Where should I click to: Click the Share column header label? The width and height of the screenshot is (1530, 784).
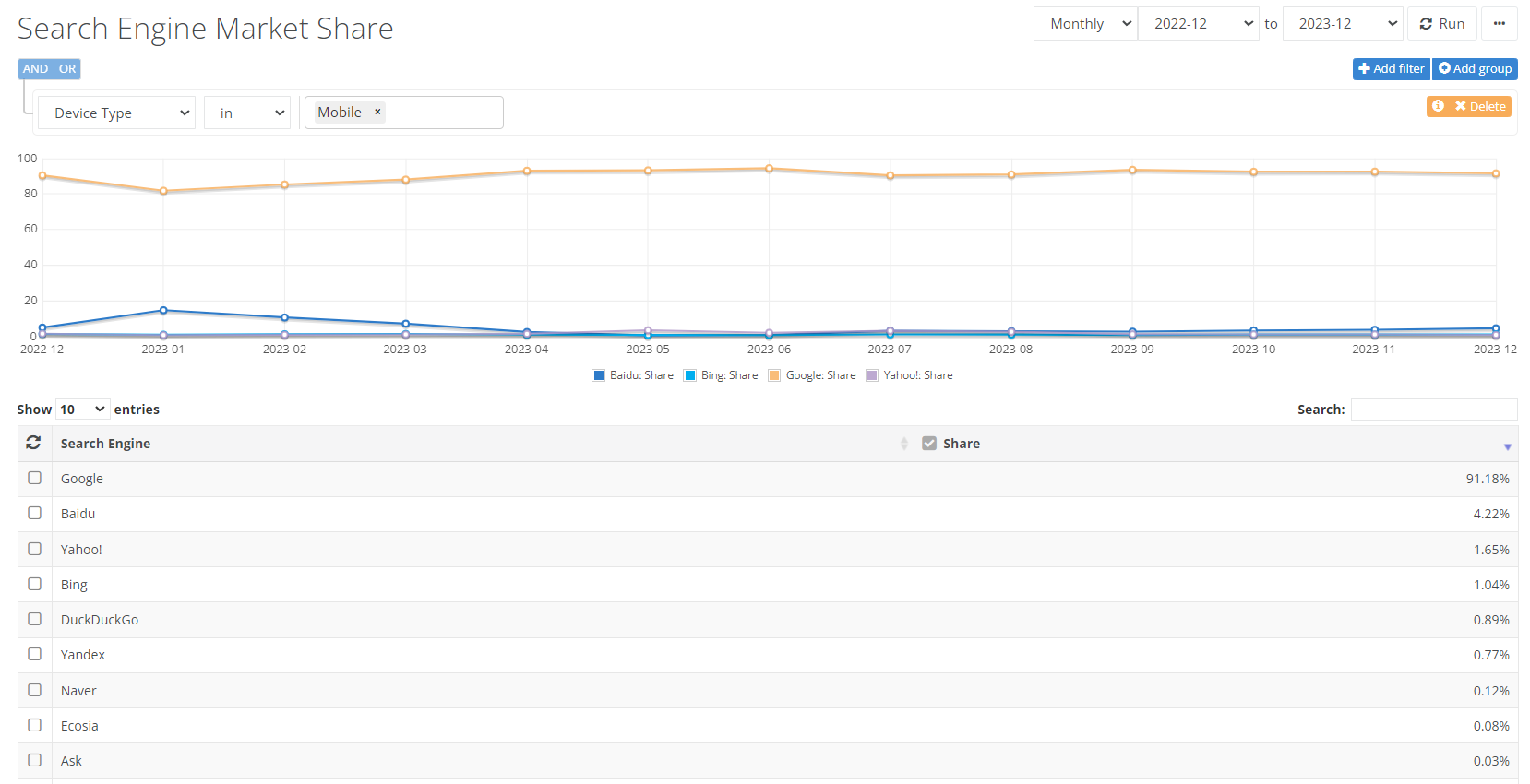[x=962, y=444]
